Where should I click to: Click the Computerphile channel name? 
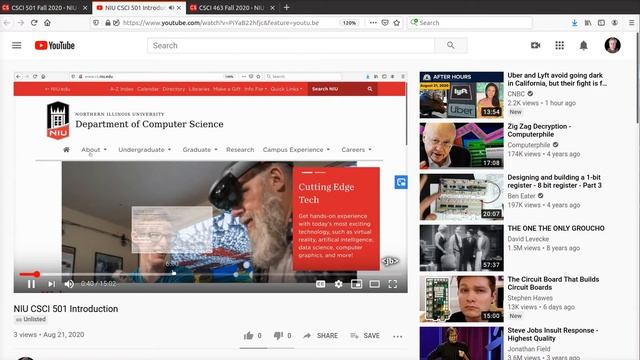(529, 145)
